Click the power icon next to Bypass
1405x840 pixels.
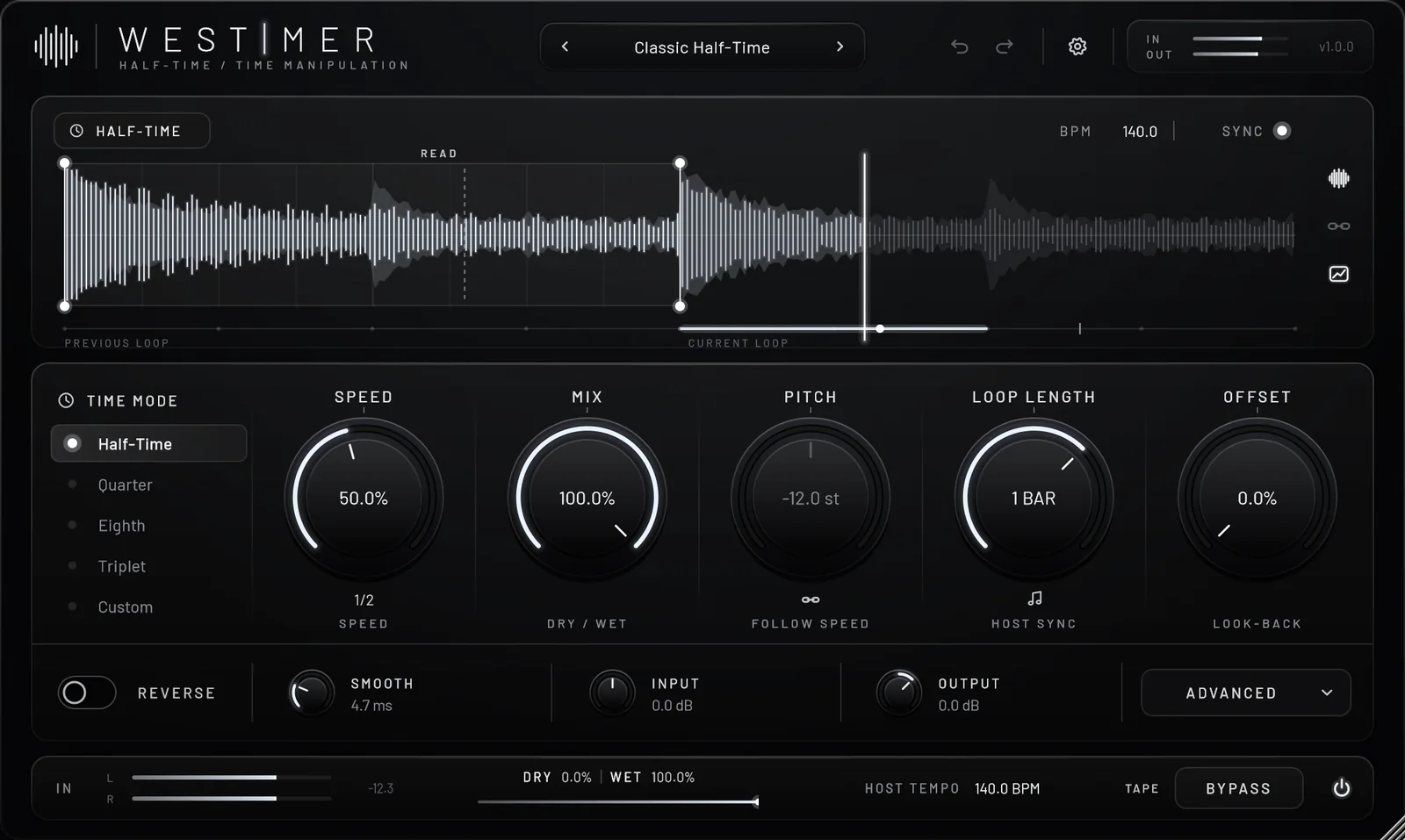coord(1341,788)
